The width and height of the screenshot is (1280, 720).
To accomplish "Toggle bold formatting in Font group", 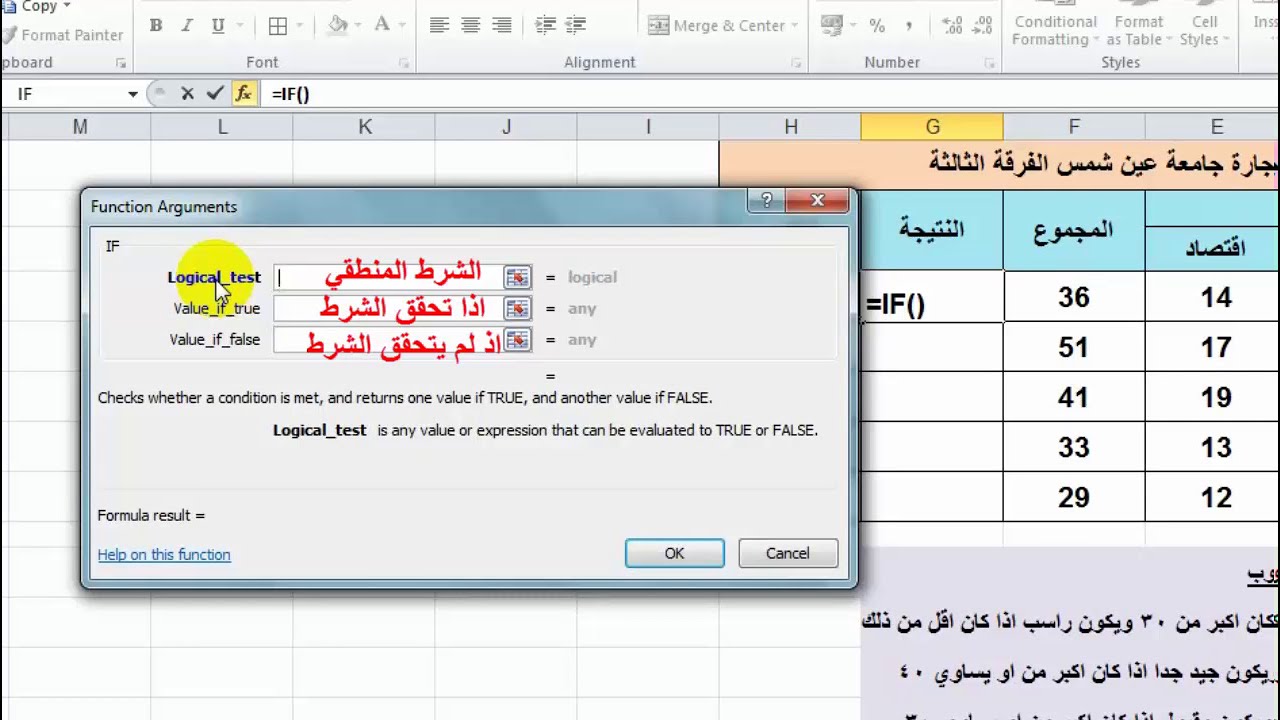I will click(156, 26).
